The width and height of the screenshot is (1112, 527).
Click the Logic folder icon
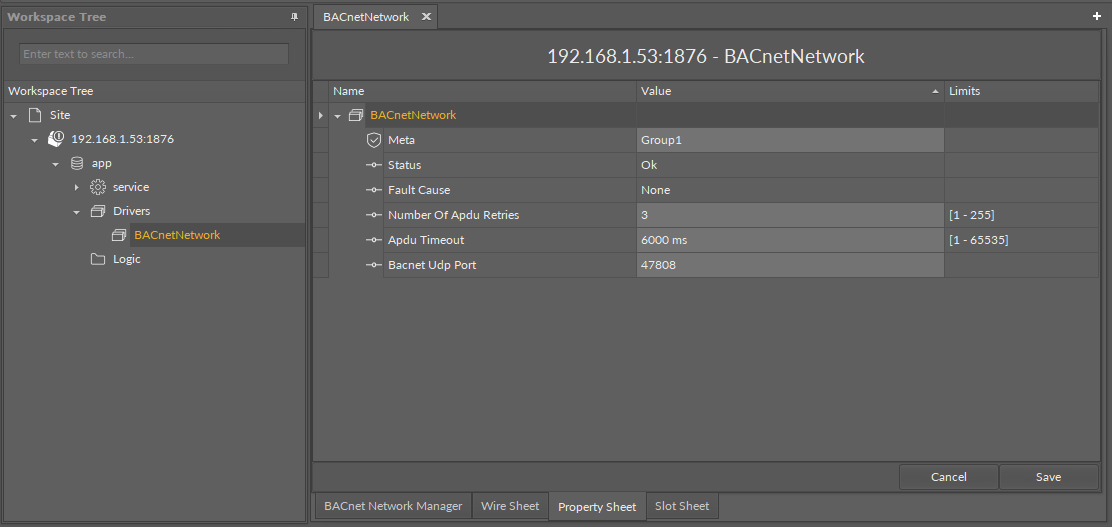98,259
